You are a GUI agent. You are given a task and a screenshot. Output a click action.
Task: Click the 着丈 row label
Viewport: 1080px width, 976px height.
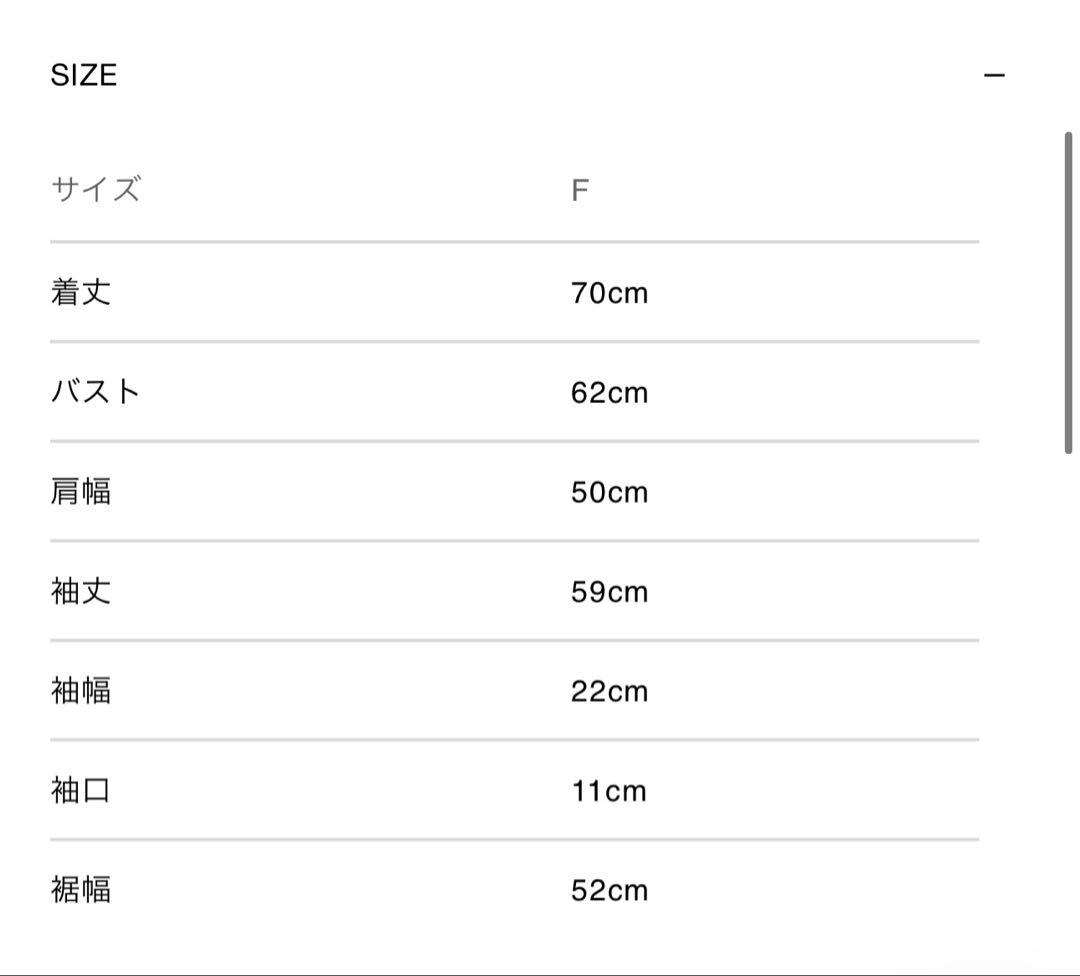tap(81, 292)
